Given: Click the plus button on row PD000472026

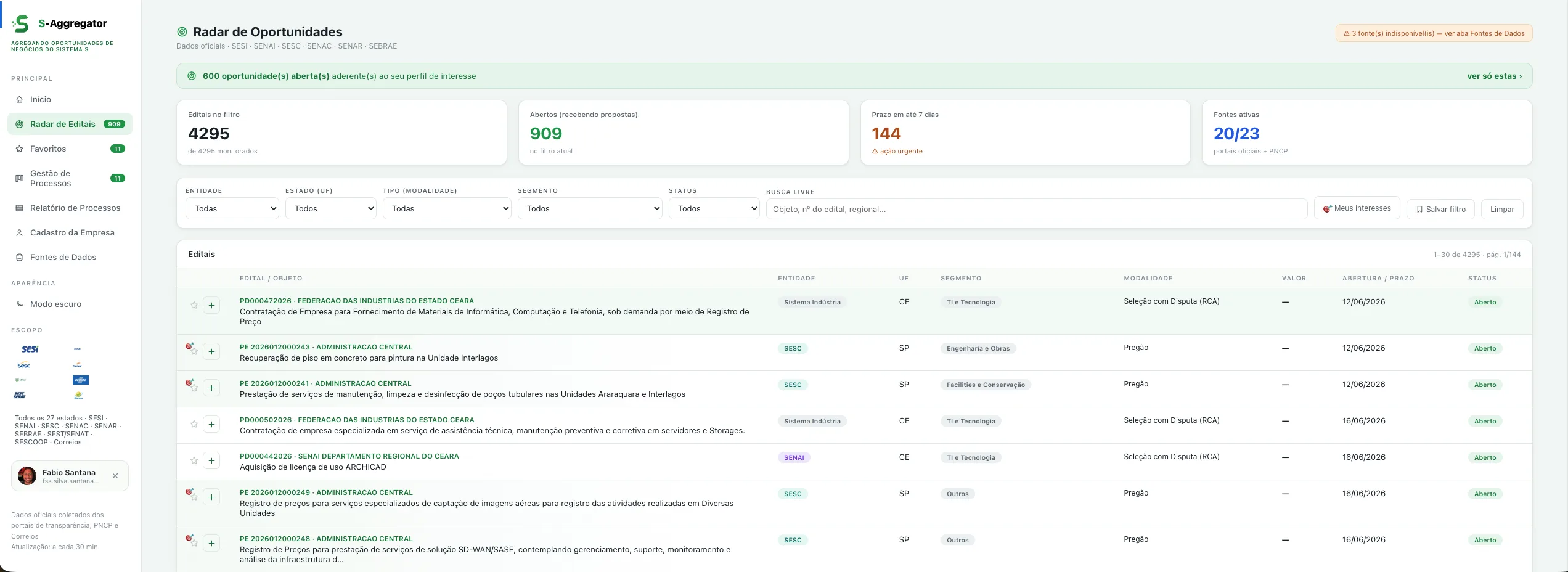Looking at the screenshot, I should point(211,305).
